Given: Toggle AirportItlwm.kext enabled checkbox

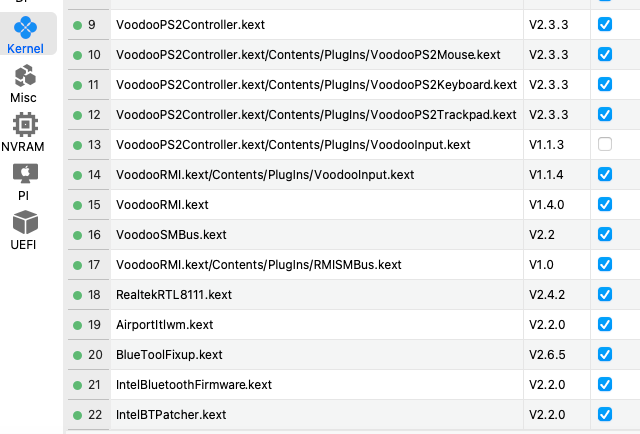Looking at the screenshot, I should 604,324.
